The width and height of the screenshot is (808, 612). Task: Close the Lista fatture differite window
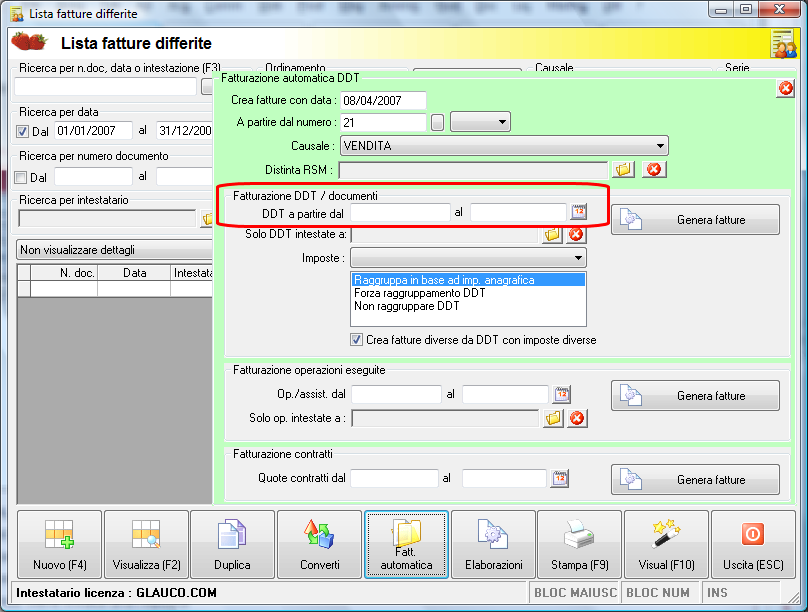tap(779, 10)
